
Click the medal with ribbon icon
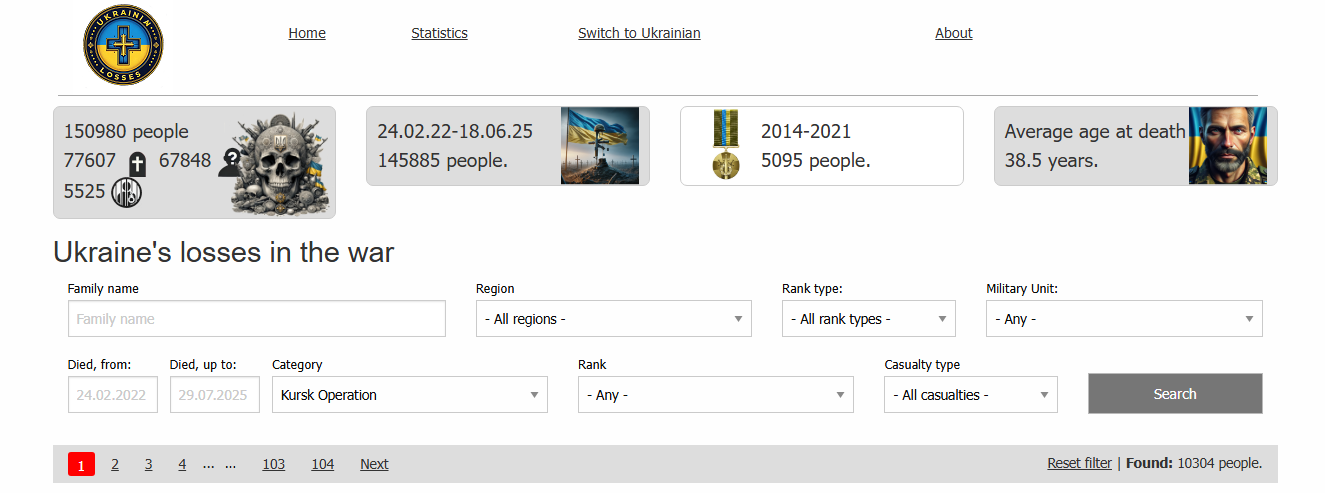click(x=725, y=146)
